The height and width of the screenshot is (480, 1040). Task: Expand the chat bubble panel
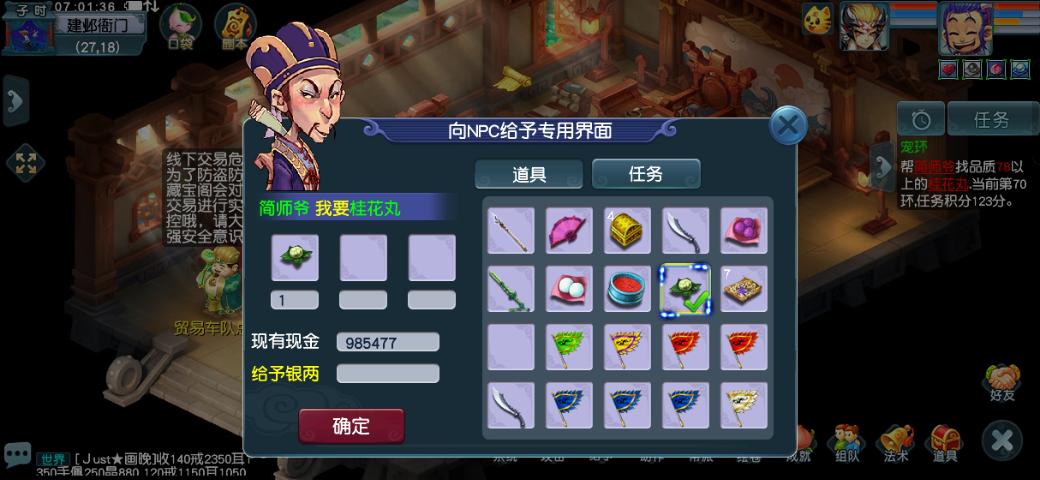pos(17,455)
